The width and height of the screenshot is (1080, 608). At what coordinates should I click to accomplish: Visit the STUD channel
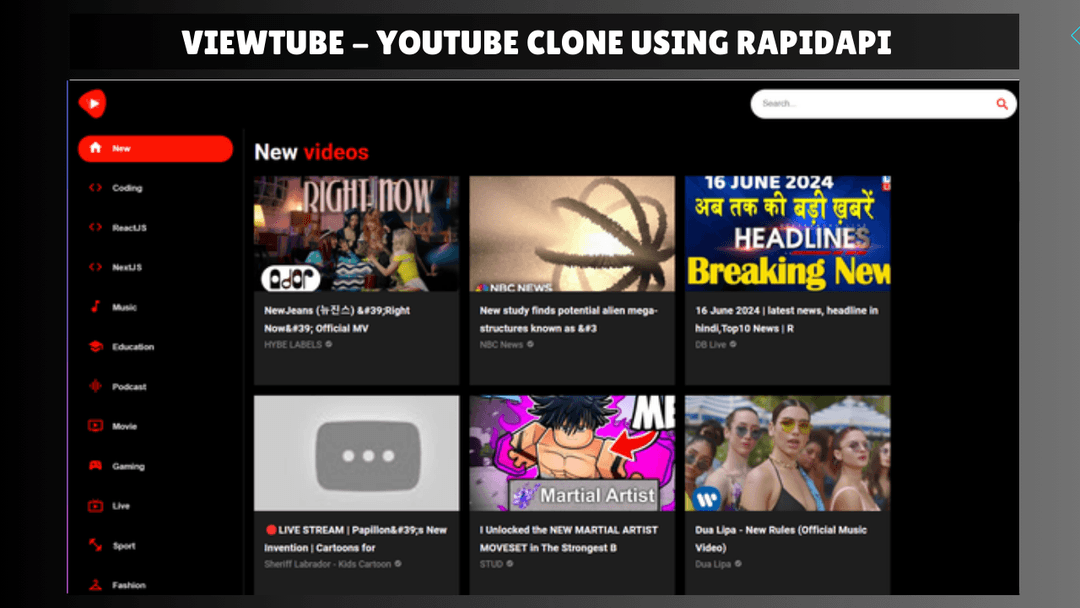(x=491, y=564)
